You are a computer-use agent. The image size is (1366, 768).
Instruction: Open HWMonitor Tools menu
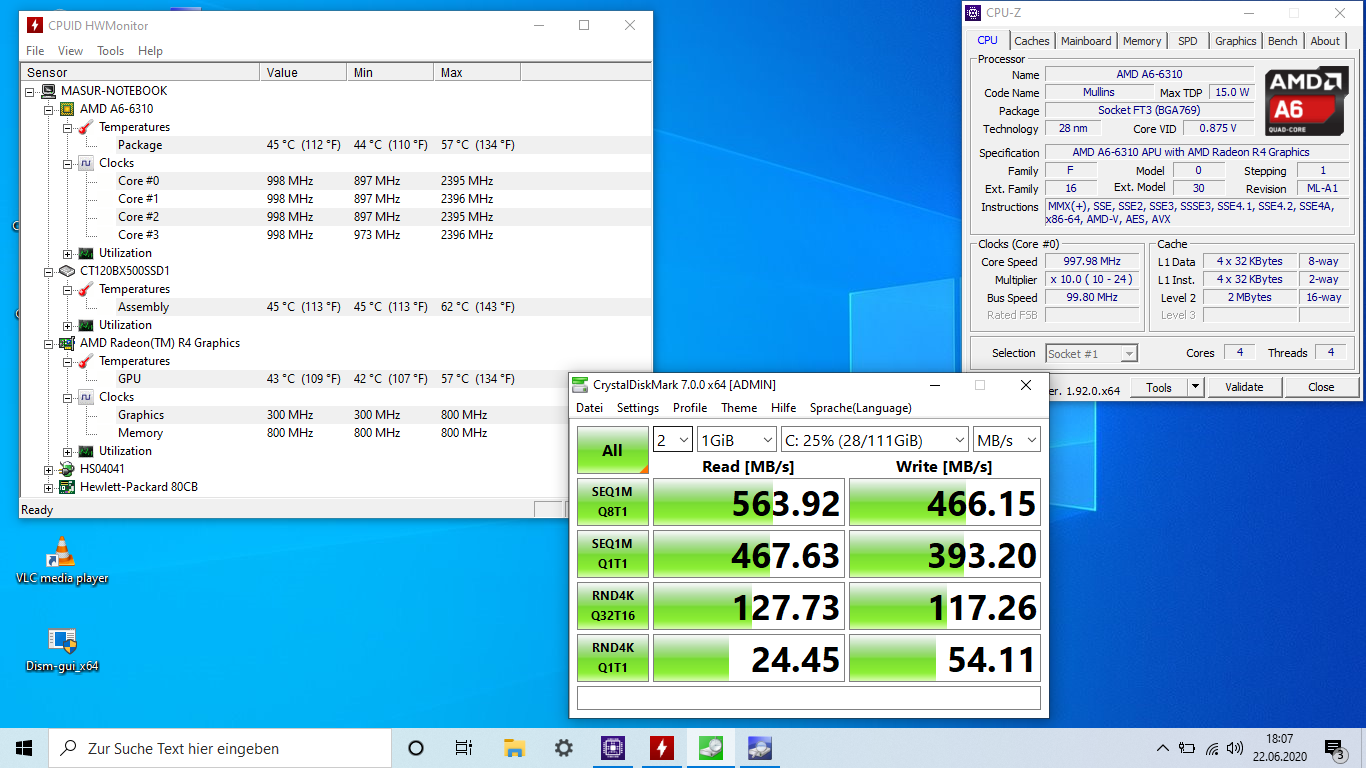tap(110, 51)
